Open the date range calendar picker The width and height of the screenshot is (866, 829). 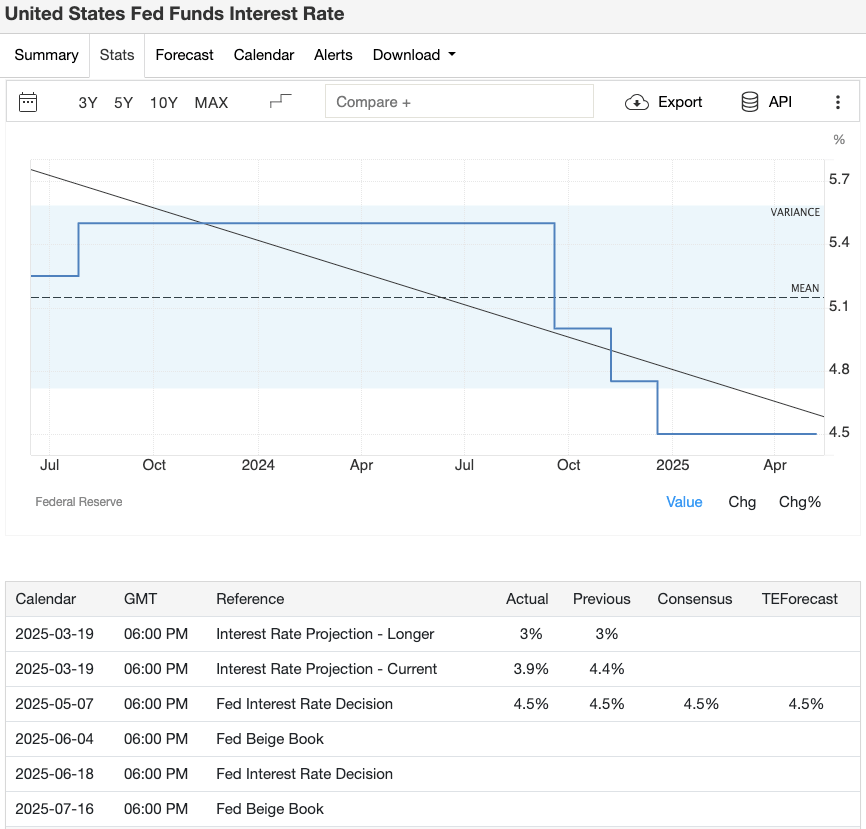tap(28, 102)
